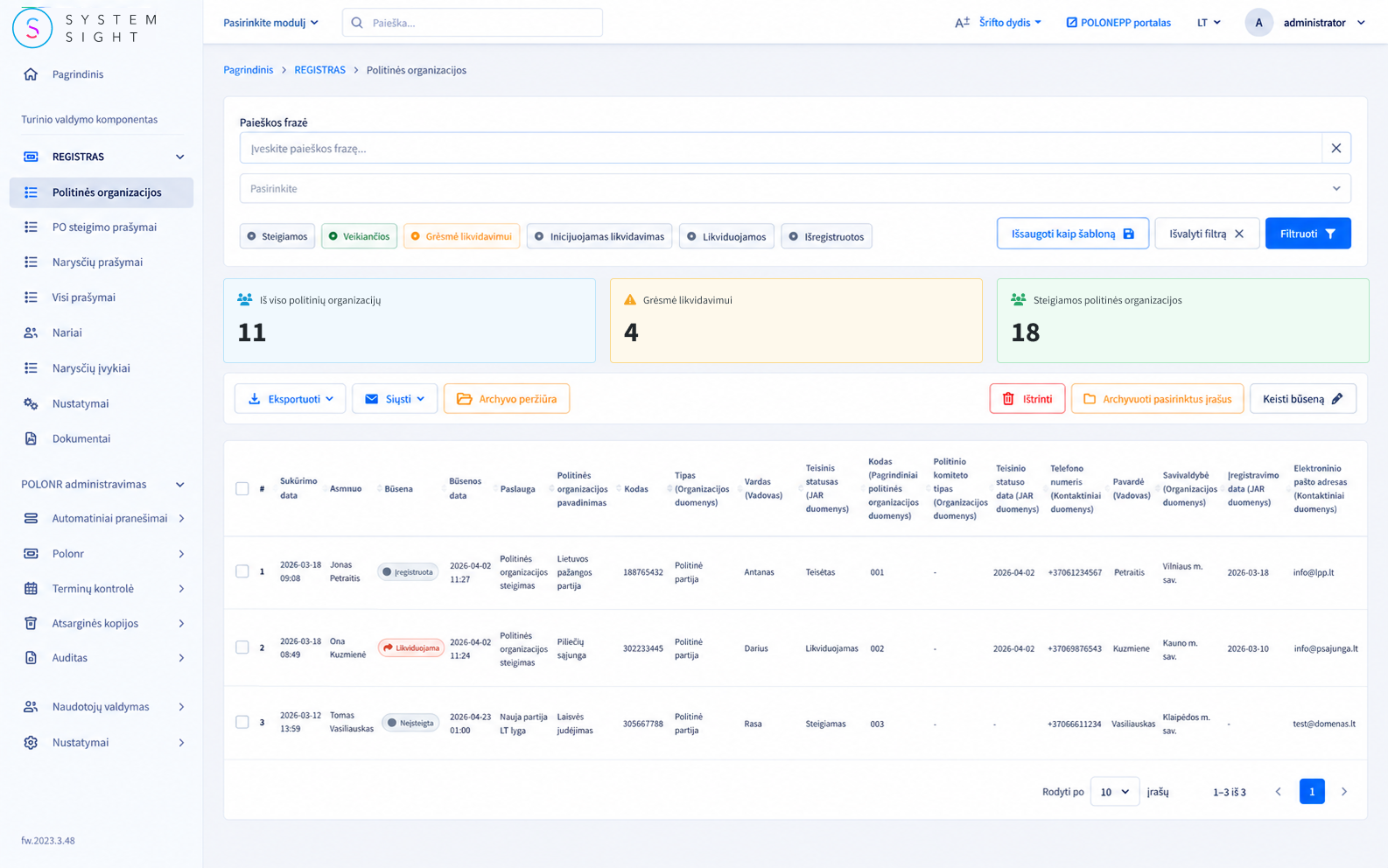Go to next page arrow in pagination
1388x868 pixels.
pos(1344,792)
